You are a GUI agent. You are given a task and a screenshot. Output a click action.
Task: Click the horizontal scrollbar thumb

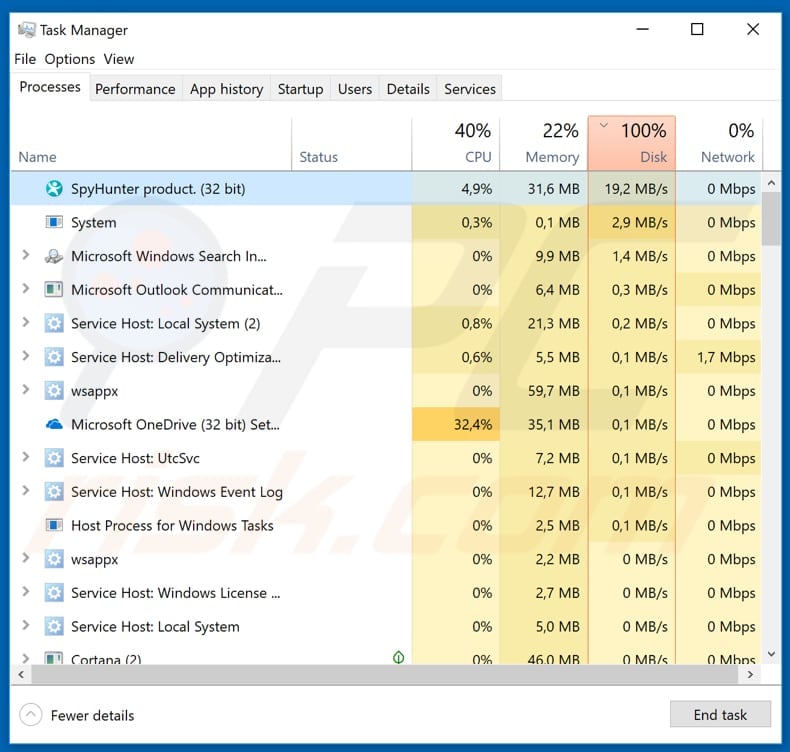(x=384, y=674)
